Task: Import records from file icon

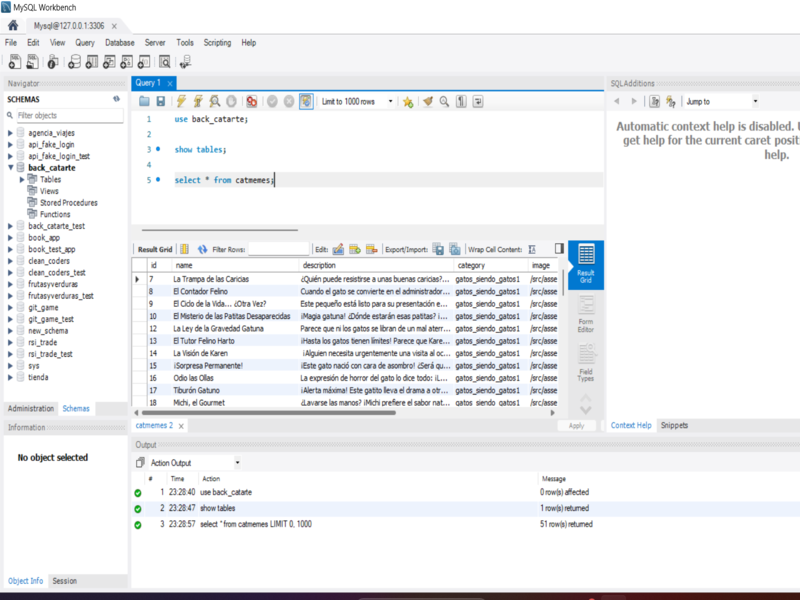Action: 455,249
